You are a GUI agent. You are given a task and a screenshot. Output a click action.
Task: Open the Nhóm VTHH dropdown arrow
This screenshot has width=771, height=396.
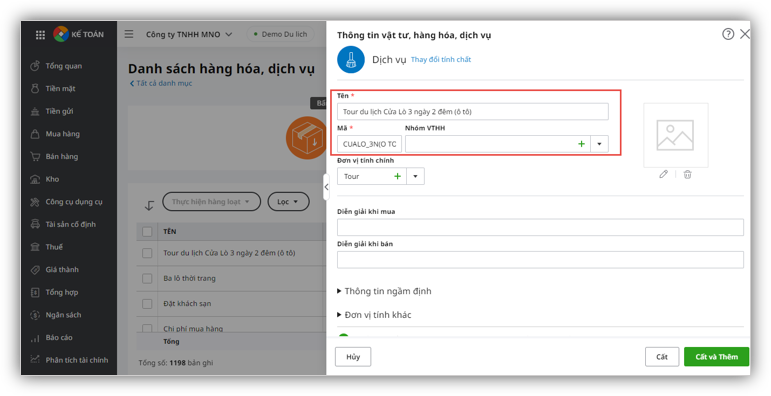click(599, 144)
